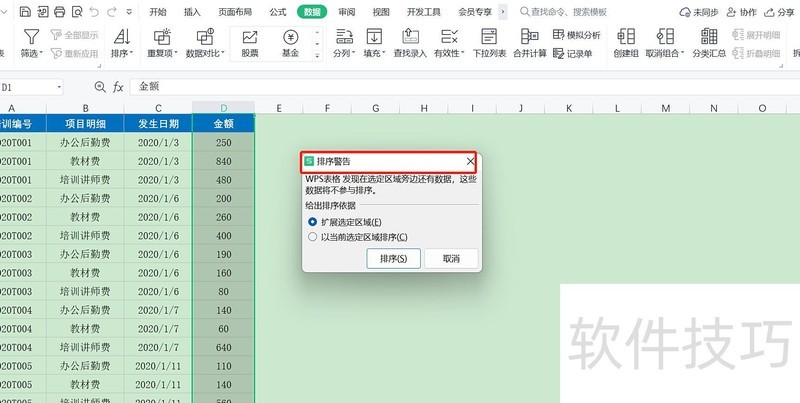
Task: Expand the data types gallery more arrow
Action: point(317,56)
